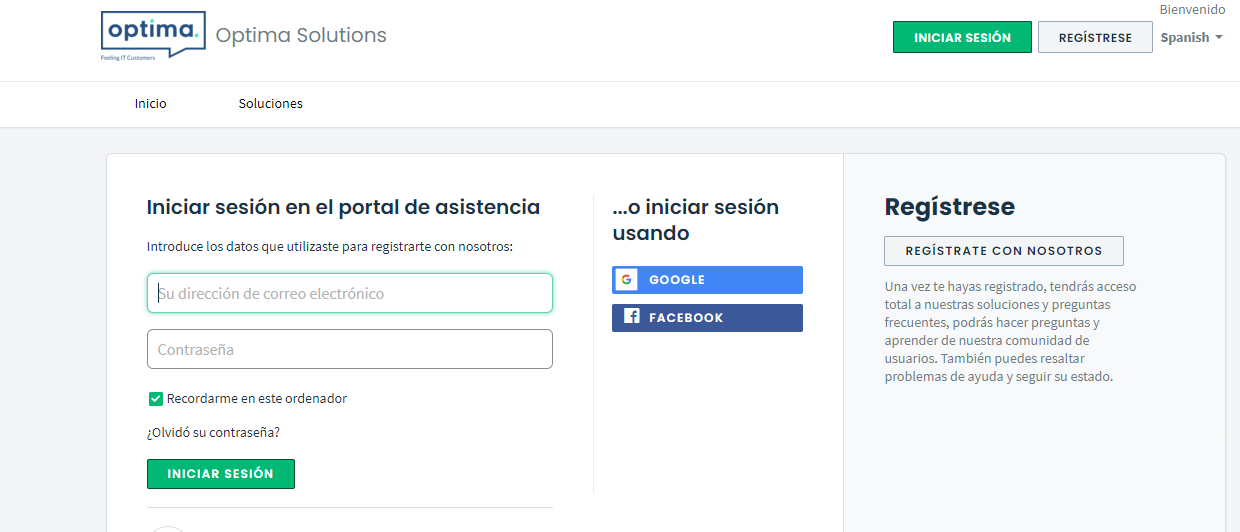Toggle the Recordarme en este ordenador checkbox
This screenshot has height=532, width=1240.
click(156, 399)
